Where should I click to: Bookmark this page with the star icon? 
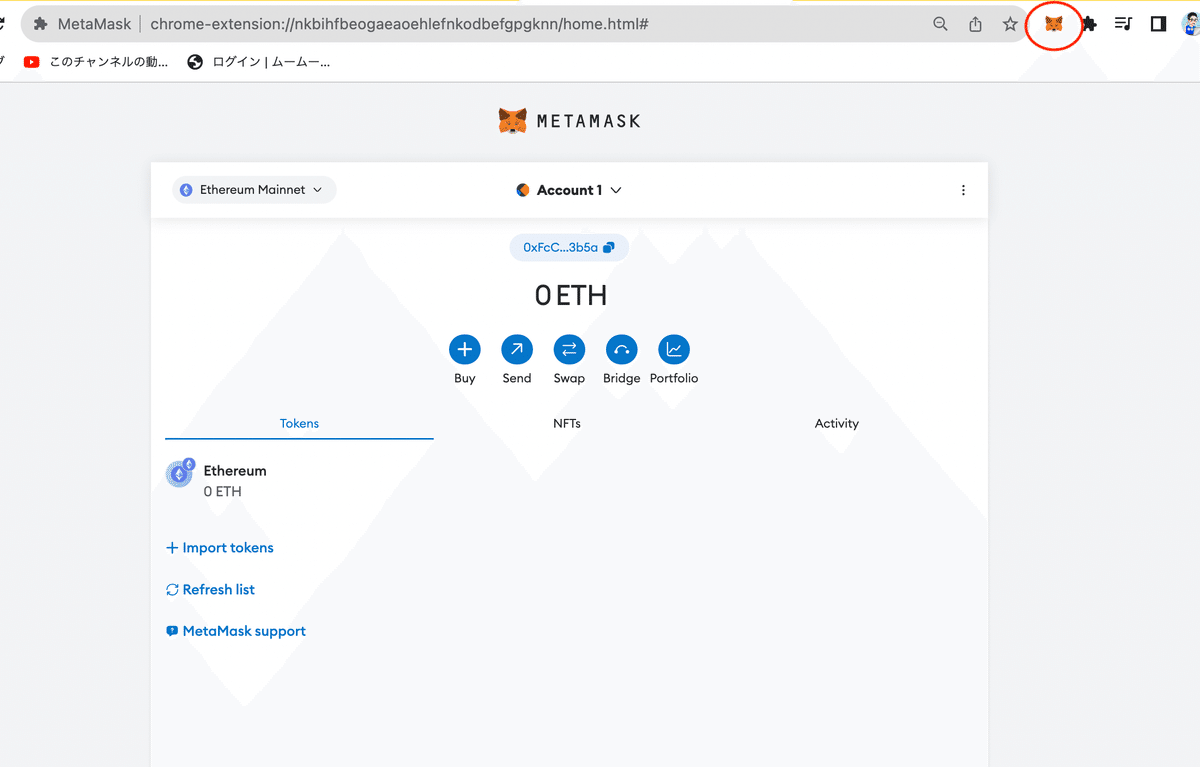click(x=1010, y=24)
